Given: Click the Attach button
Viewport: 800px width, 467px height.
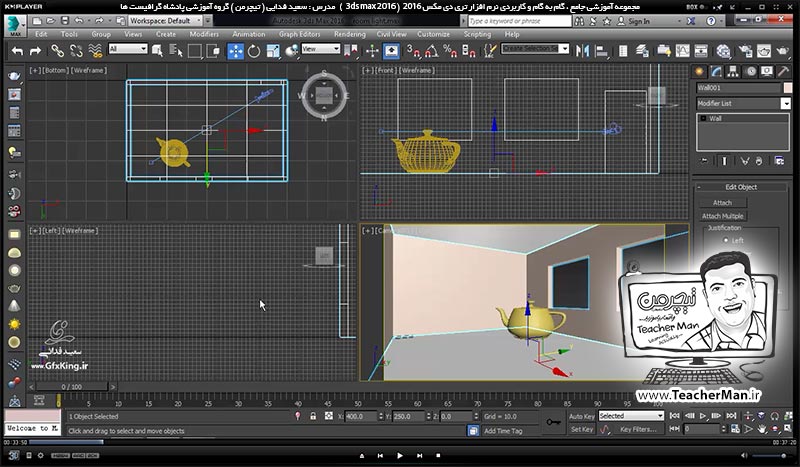Looking at the screenshot, I should [x=722, y=203].
